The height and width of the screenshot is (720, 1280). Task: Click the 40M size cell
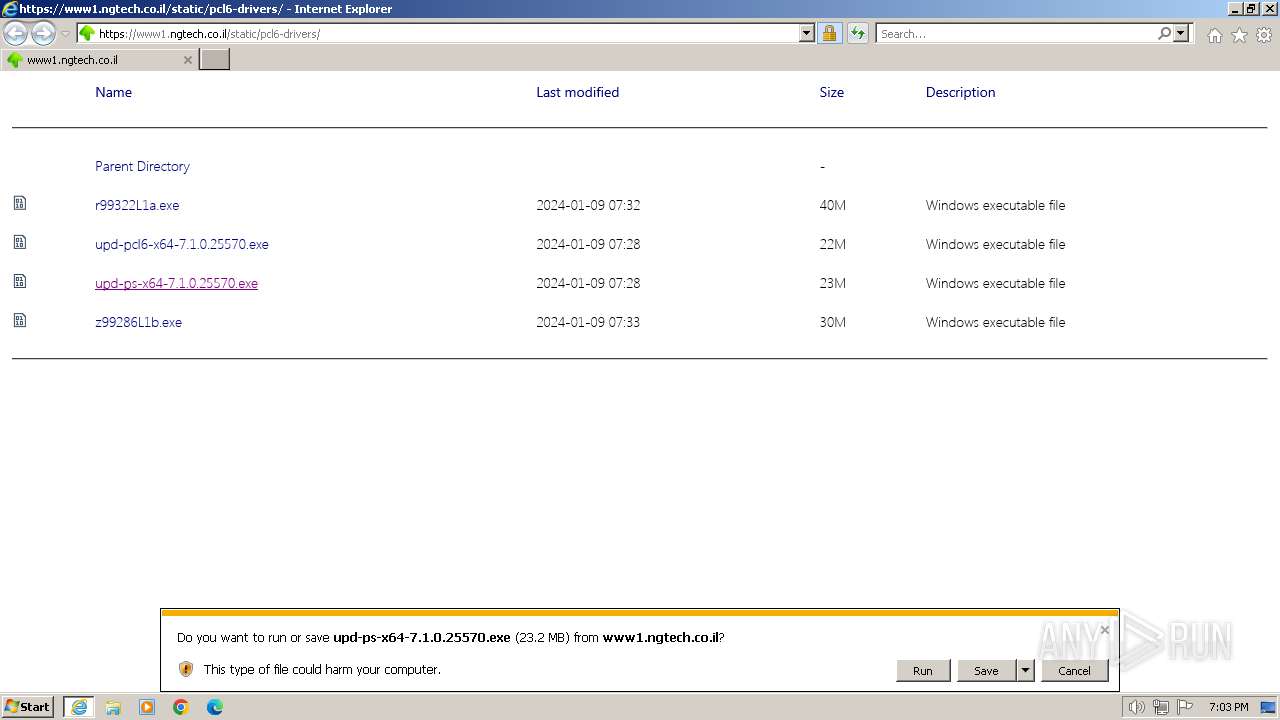(832, 205)
